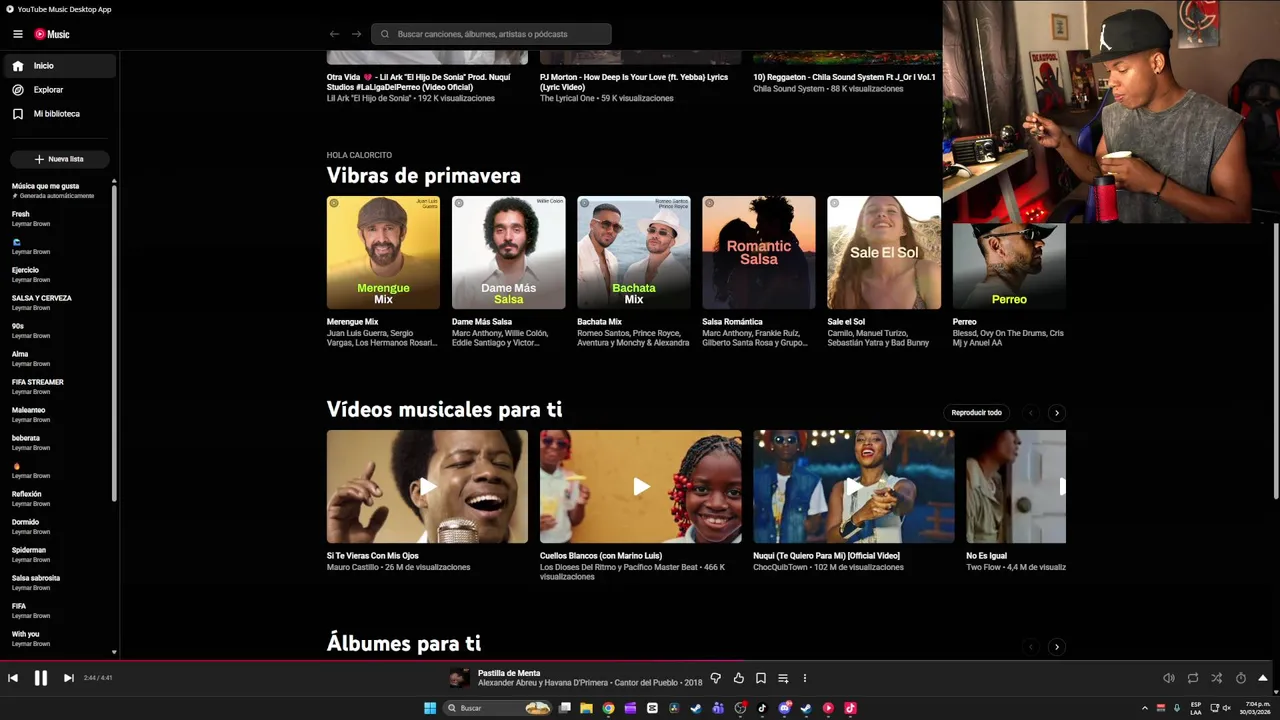Open the sleep timer icon

pos(1241,678)
